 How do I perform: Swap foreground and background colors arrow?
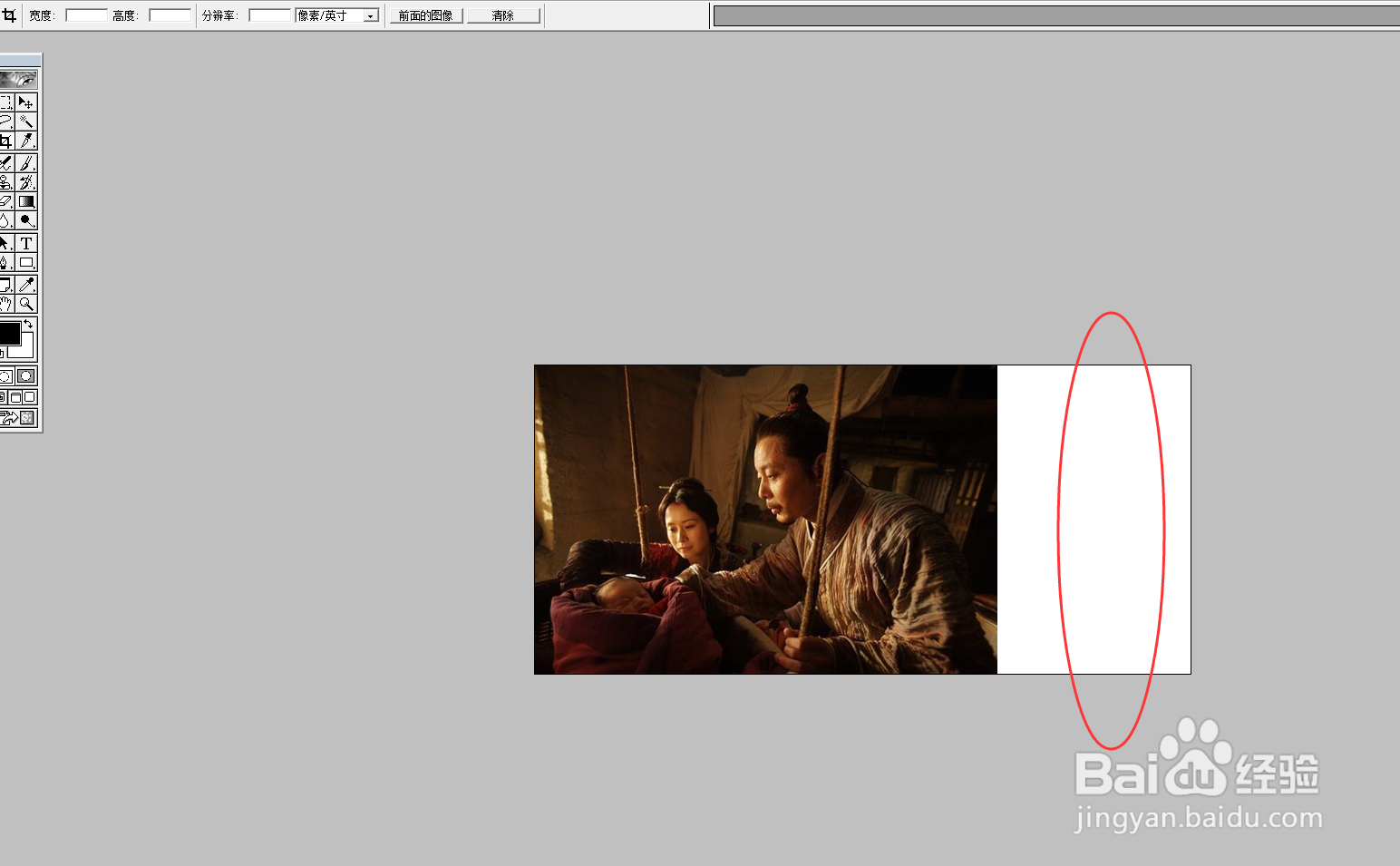point(29,324)
